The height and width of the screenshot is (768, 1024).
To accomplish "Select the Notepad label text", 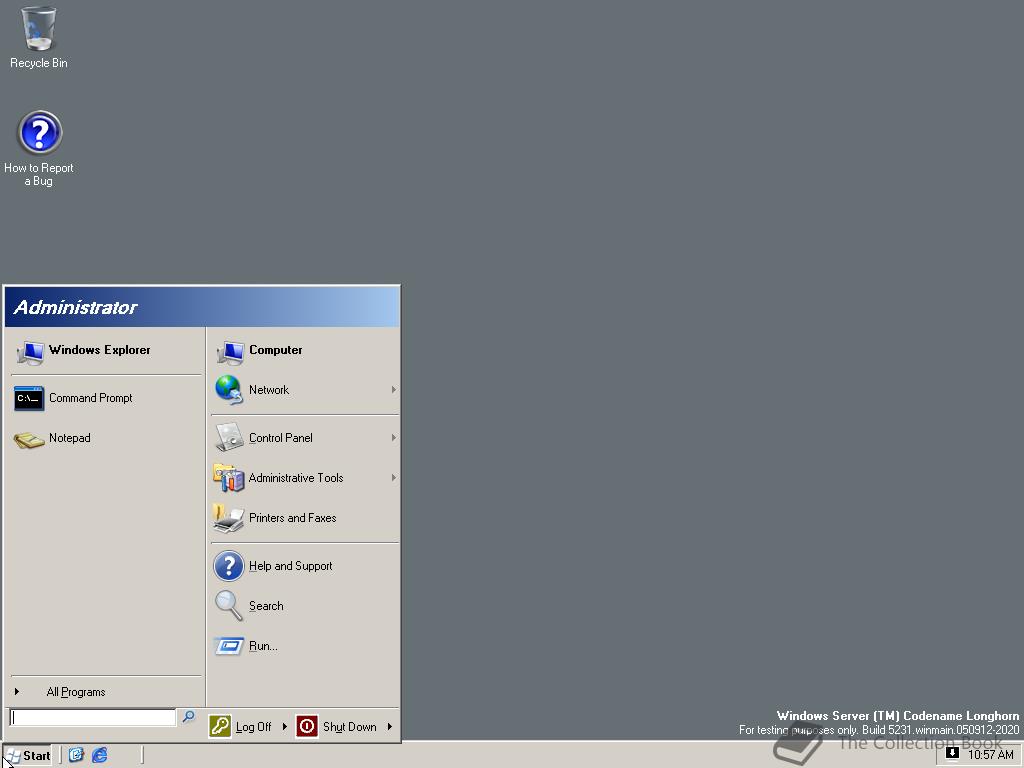I will pyautogui.click(x=70, y=438).
